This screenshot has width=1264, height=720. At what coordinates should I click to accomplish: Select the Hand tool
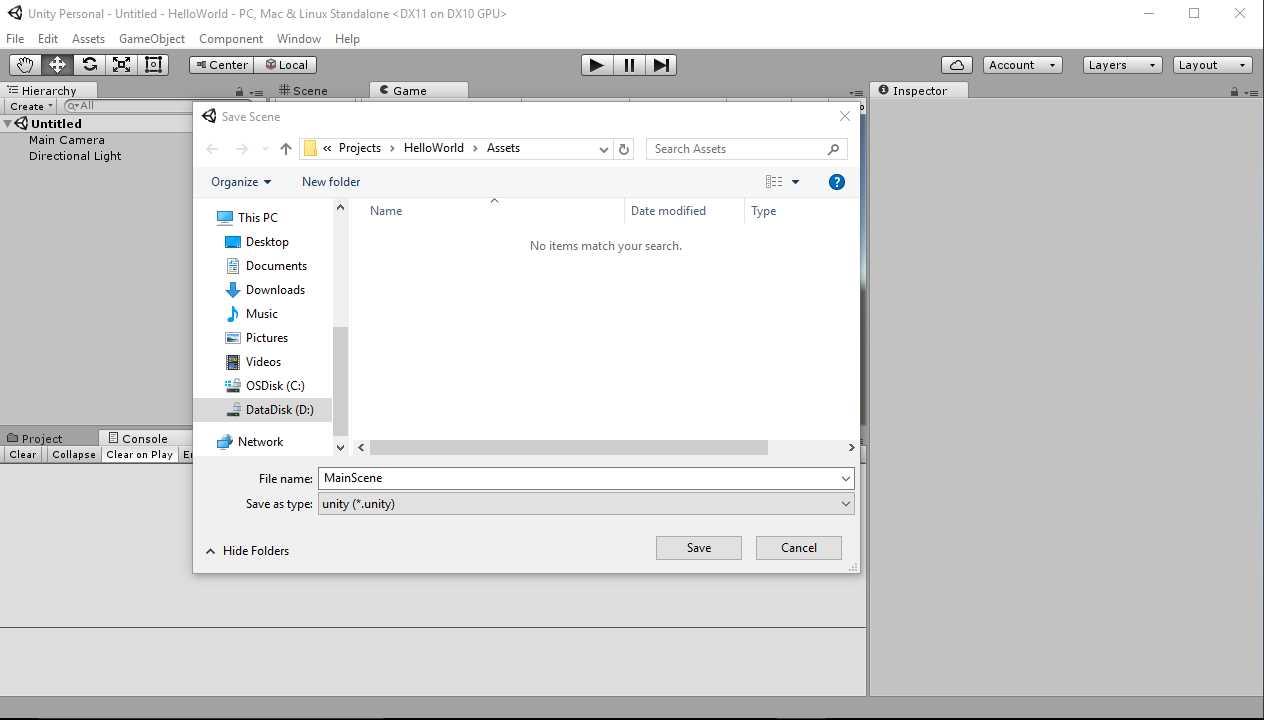[25, 65]
